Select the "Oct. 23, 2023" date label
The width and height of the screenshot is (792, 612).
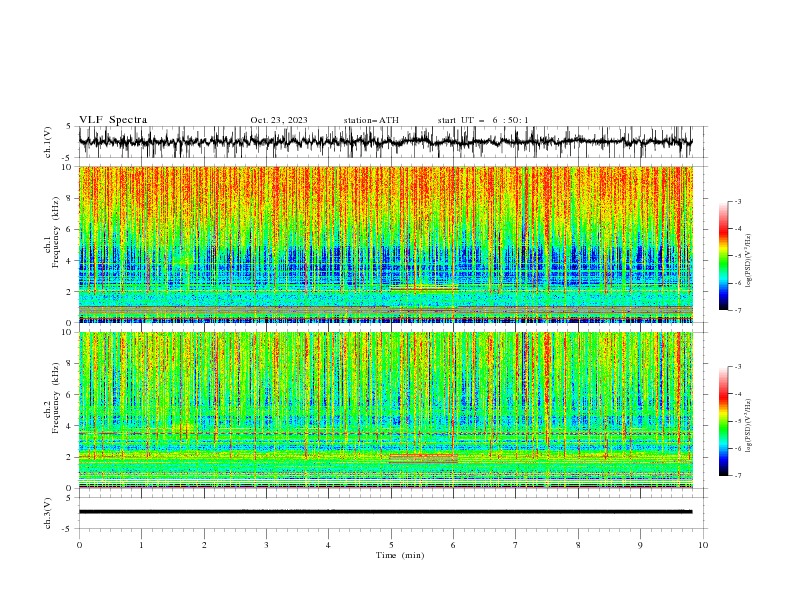click(x=279, y=120)
